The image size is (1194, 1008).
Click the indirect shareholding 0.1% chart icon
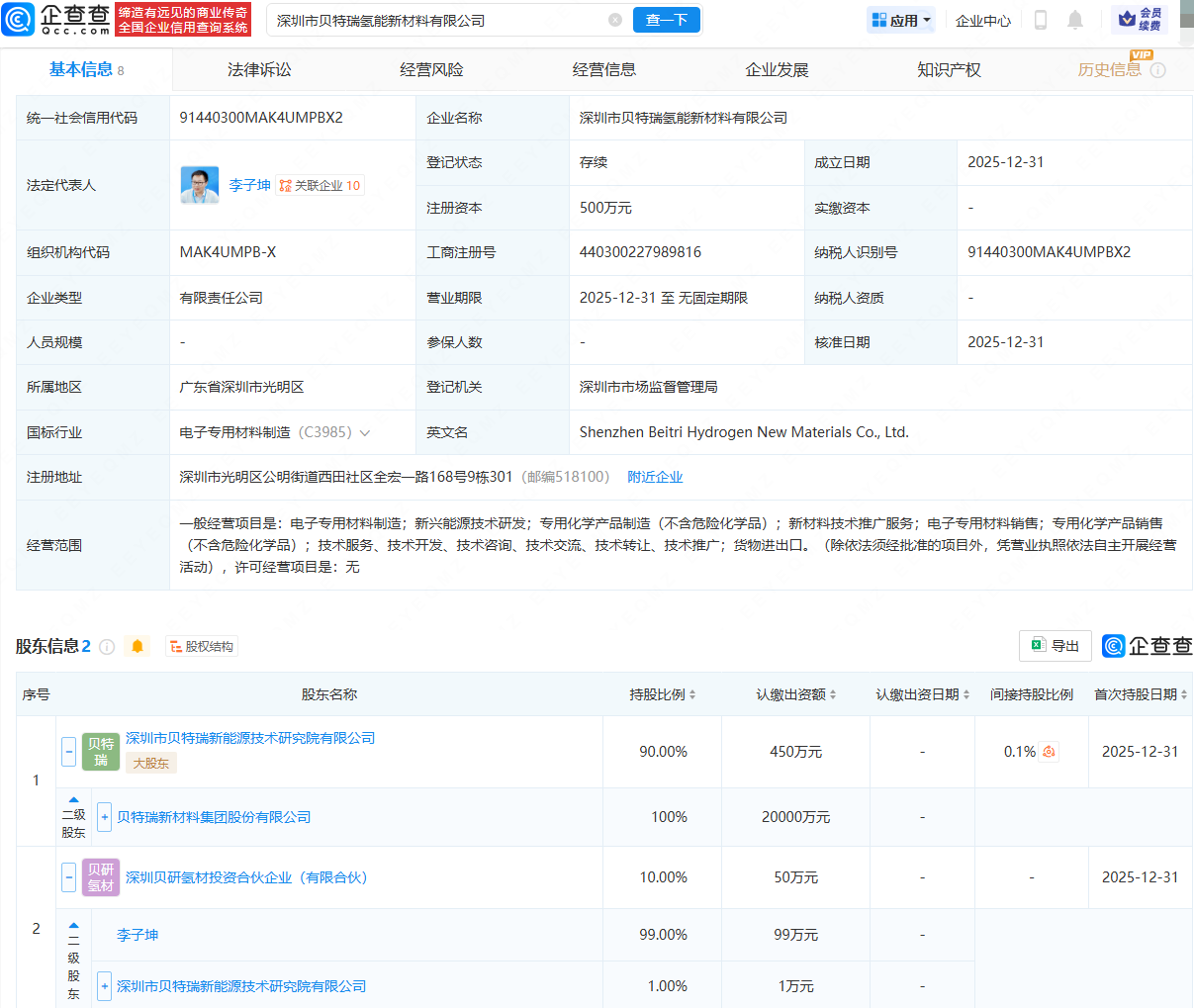pyautogui.click(x=1049, y=752)
